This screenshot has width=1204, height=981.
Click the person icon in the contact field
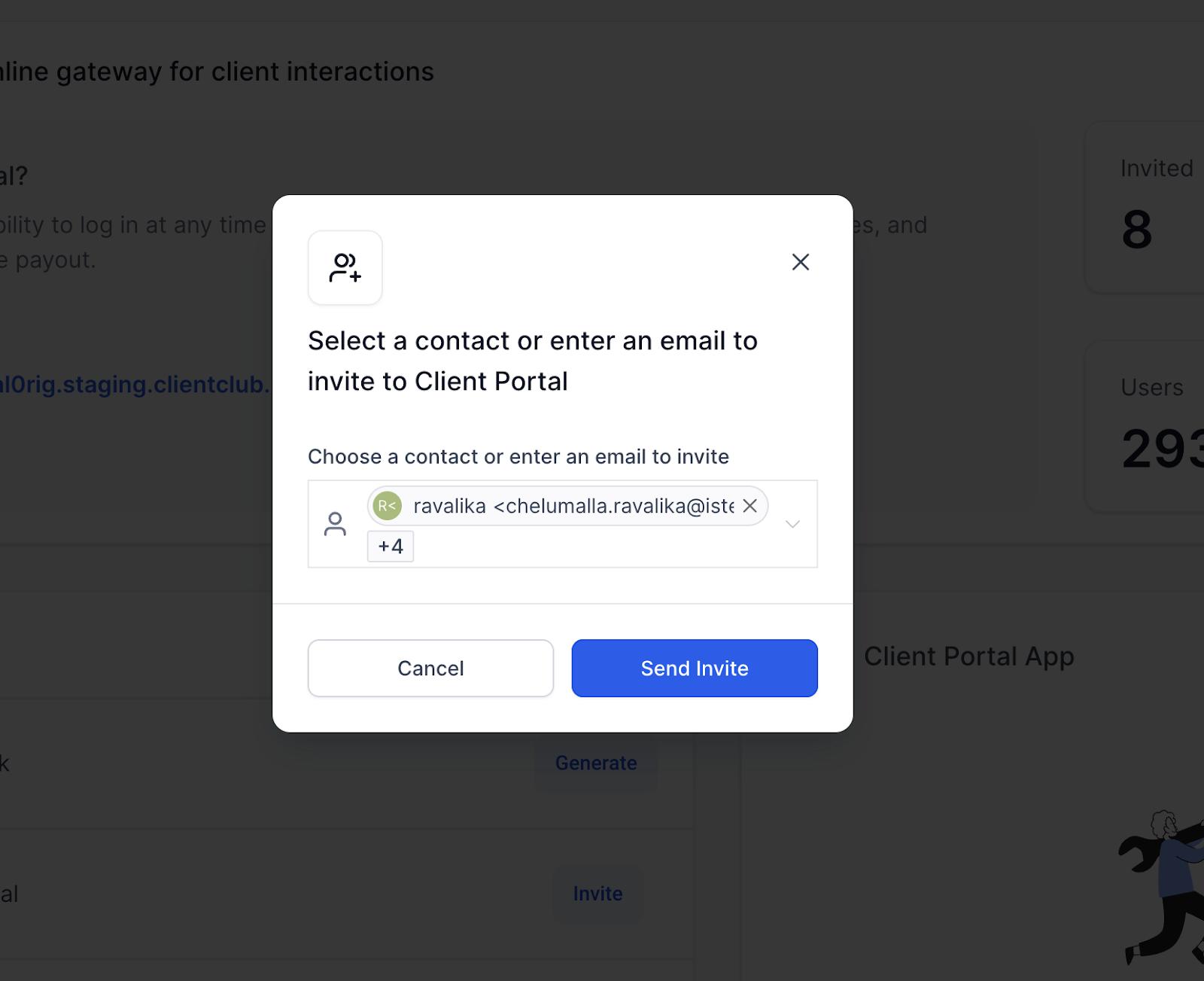click(335, 524)
